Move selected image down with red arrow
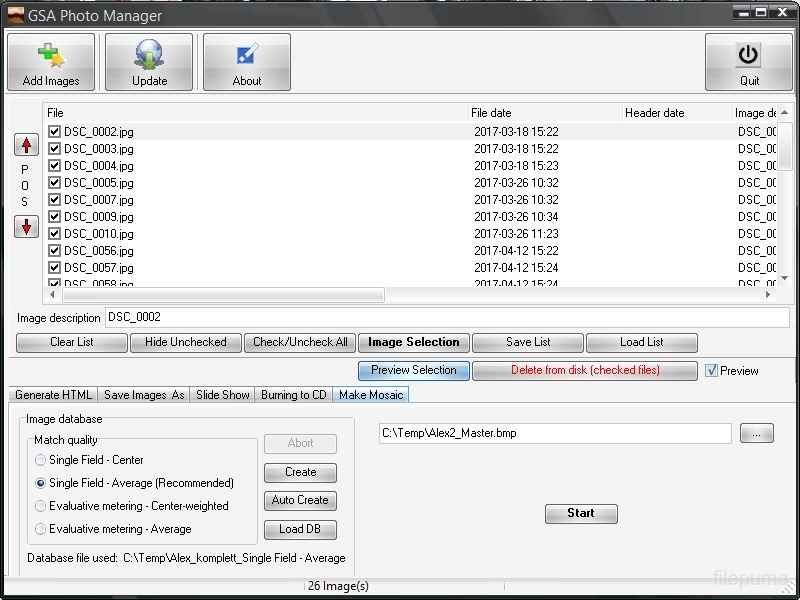 [26, 227]
